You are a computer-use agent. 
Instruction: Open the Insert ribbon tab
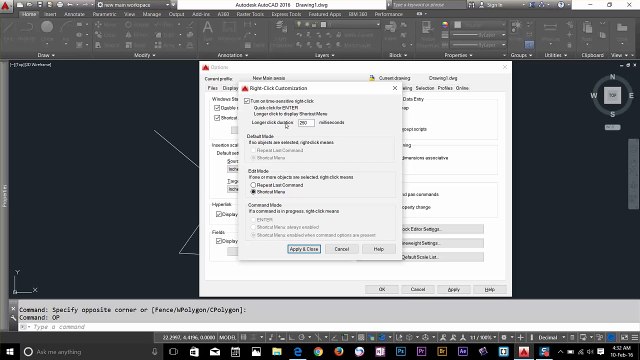[x=50, y=14]
